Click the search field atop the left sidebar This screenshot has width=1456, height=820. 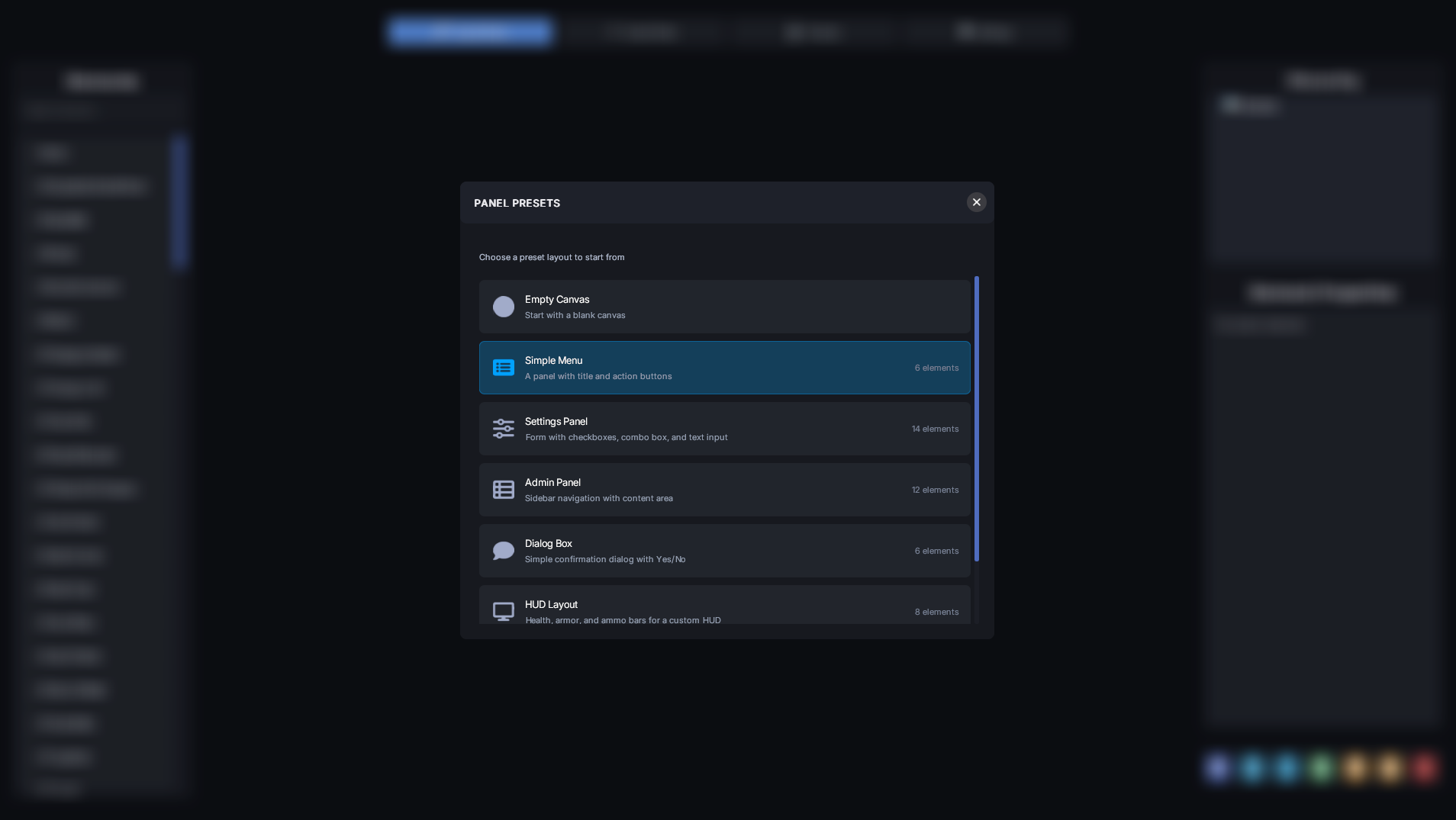102,111
